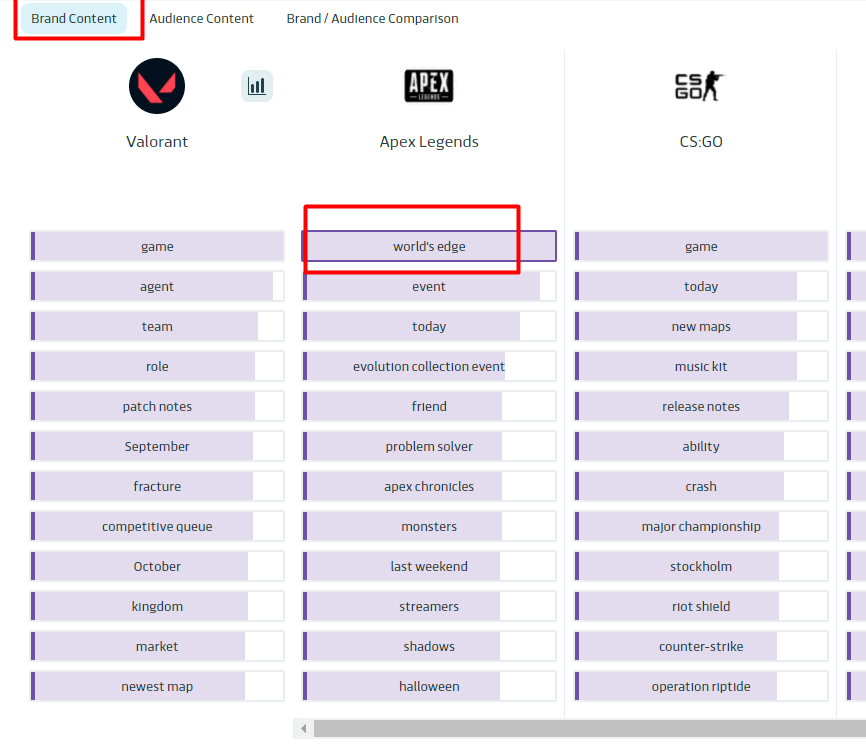This screenshot has width=866, height=751.
Task: Switch to the Brand Content tab
Action: pyautogui.click(x=74, y=18)
